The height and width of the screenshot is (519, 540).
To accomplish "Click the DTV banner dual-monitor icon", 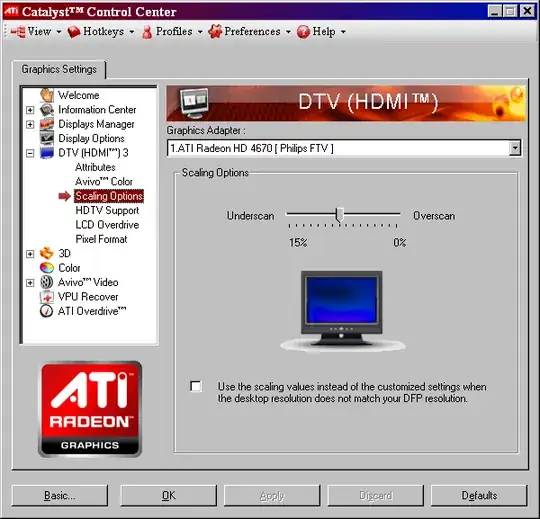I will (194, 103).
